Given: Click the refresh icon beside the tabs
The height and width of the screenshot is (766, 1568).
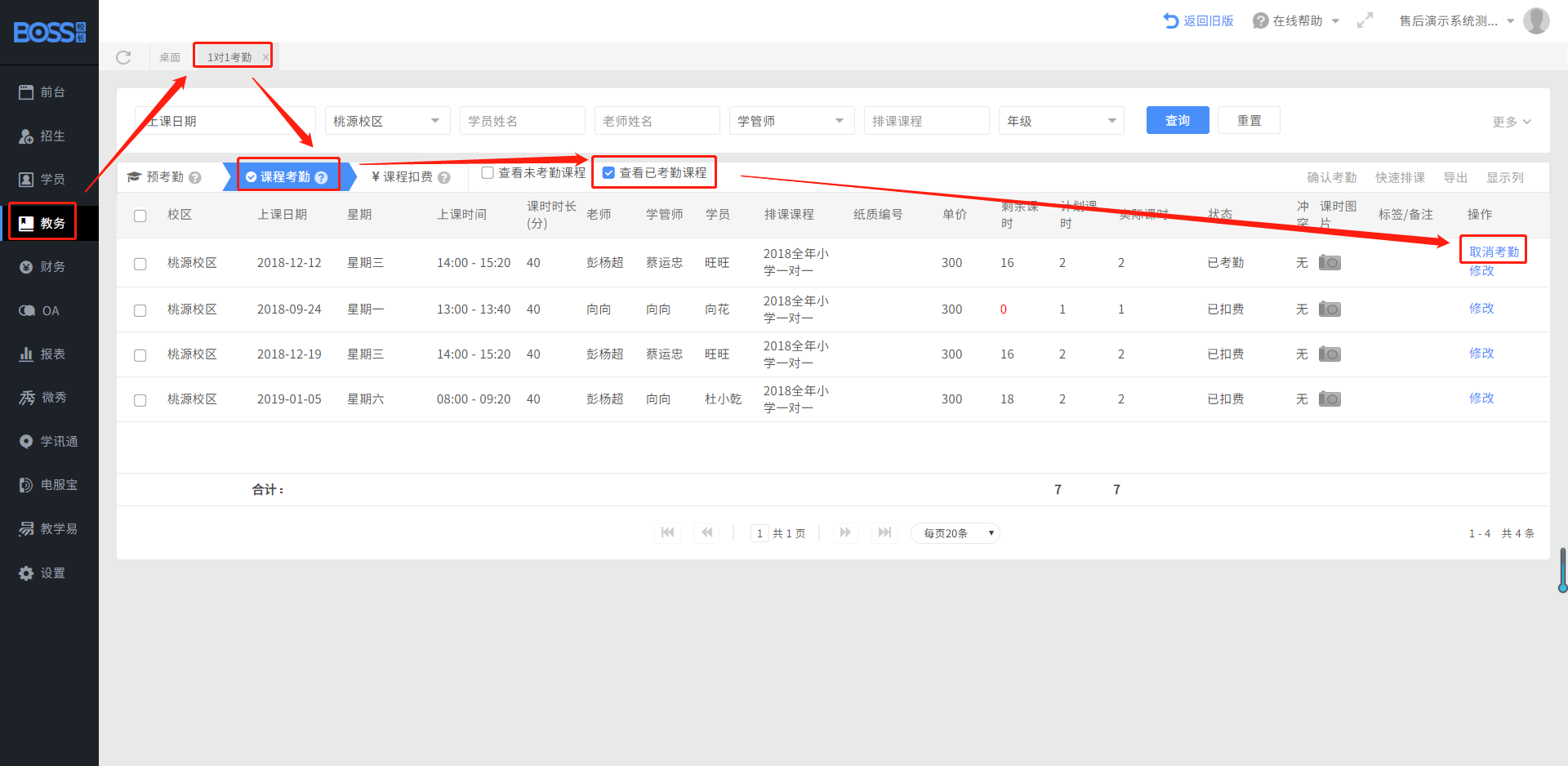Looking at the screenshot, I should pyautogui.click(x=123, y=57).
